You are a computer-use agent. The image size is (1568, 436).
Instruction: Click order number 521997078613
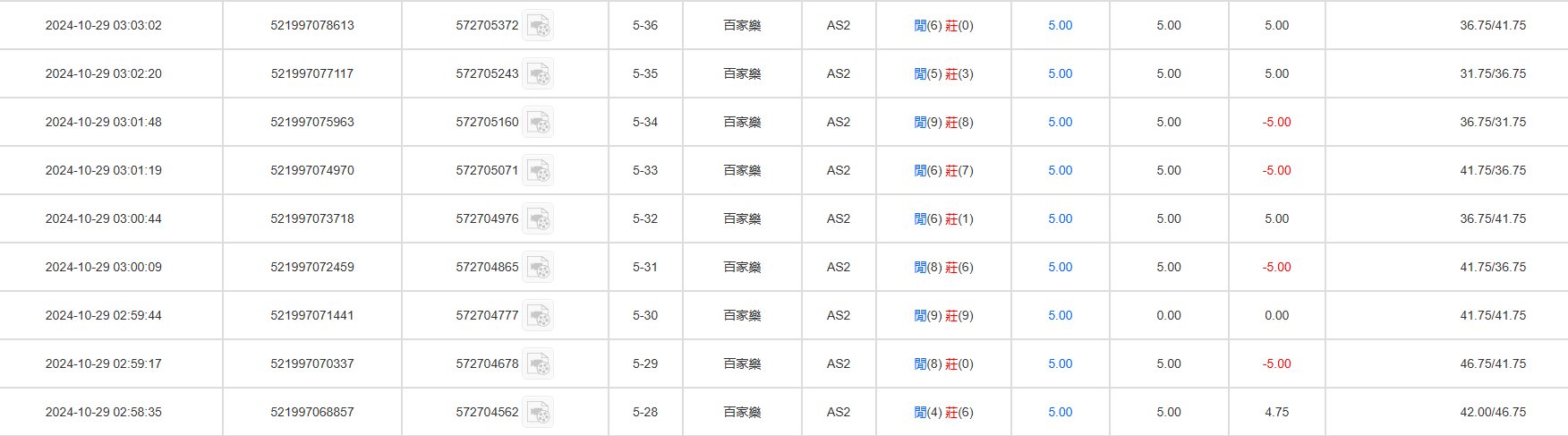pos(312,26)
